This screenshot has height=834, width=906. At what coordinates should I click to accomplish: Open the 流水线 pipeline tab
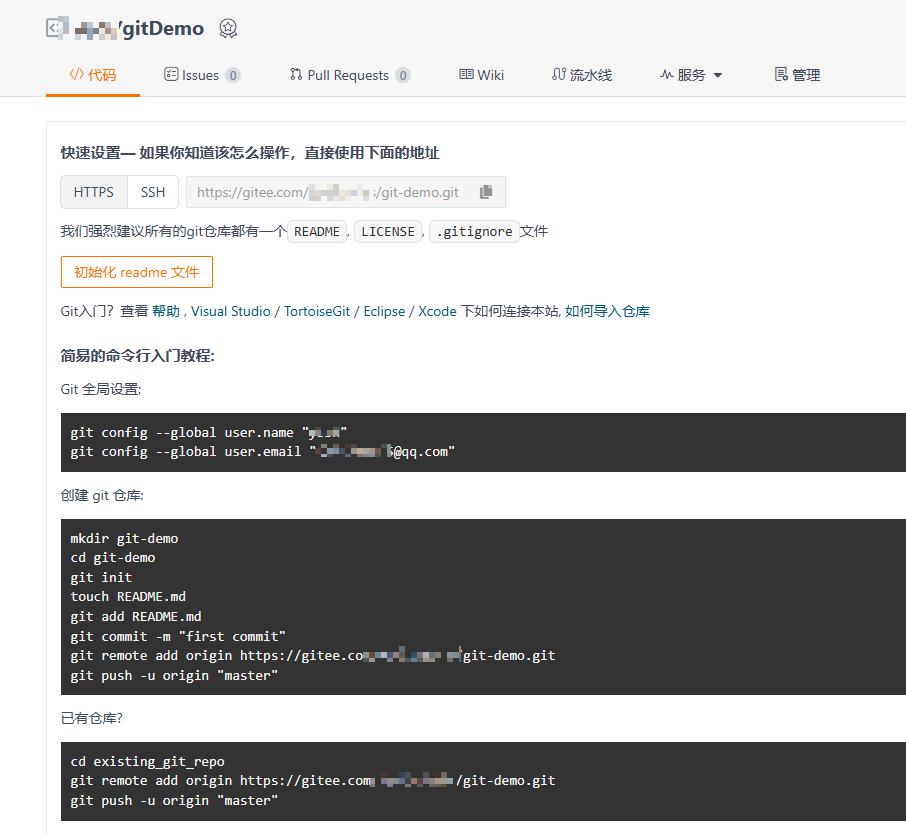click(582, 75)
